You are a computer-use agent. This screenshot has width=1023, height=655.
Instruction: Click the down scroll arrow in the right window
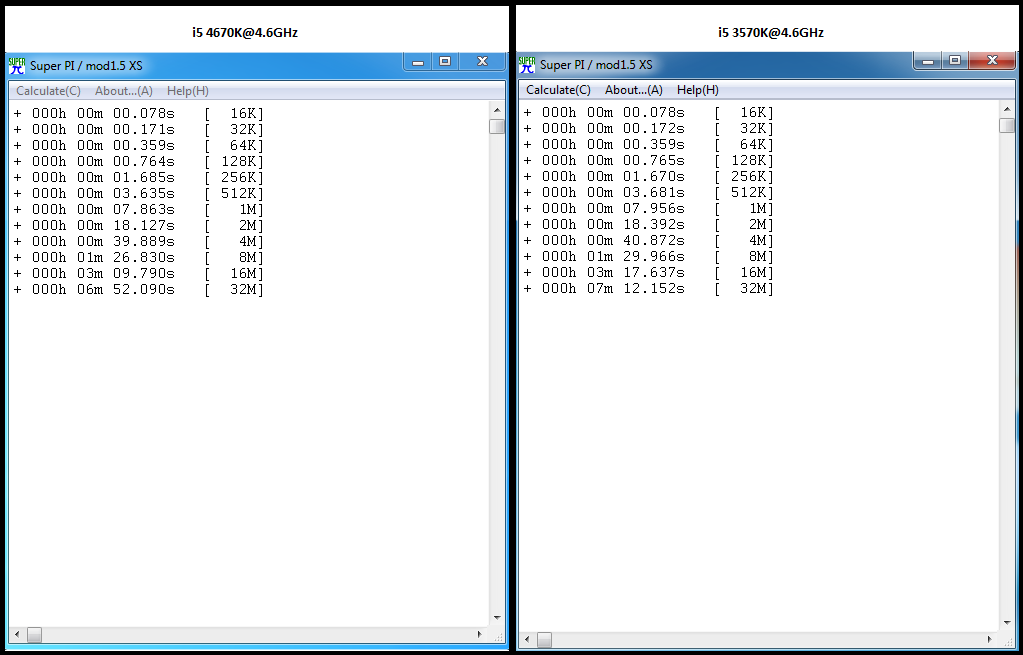coord(1007,623)
